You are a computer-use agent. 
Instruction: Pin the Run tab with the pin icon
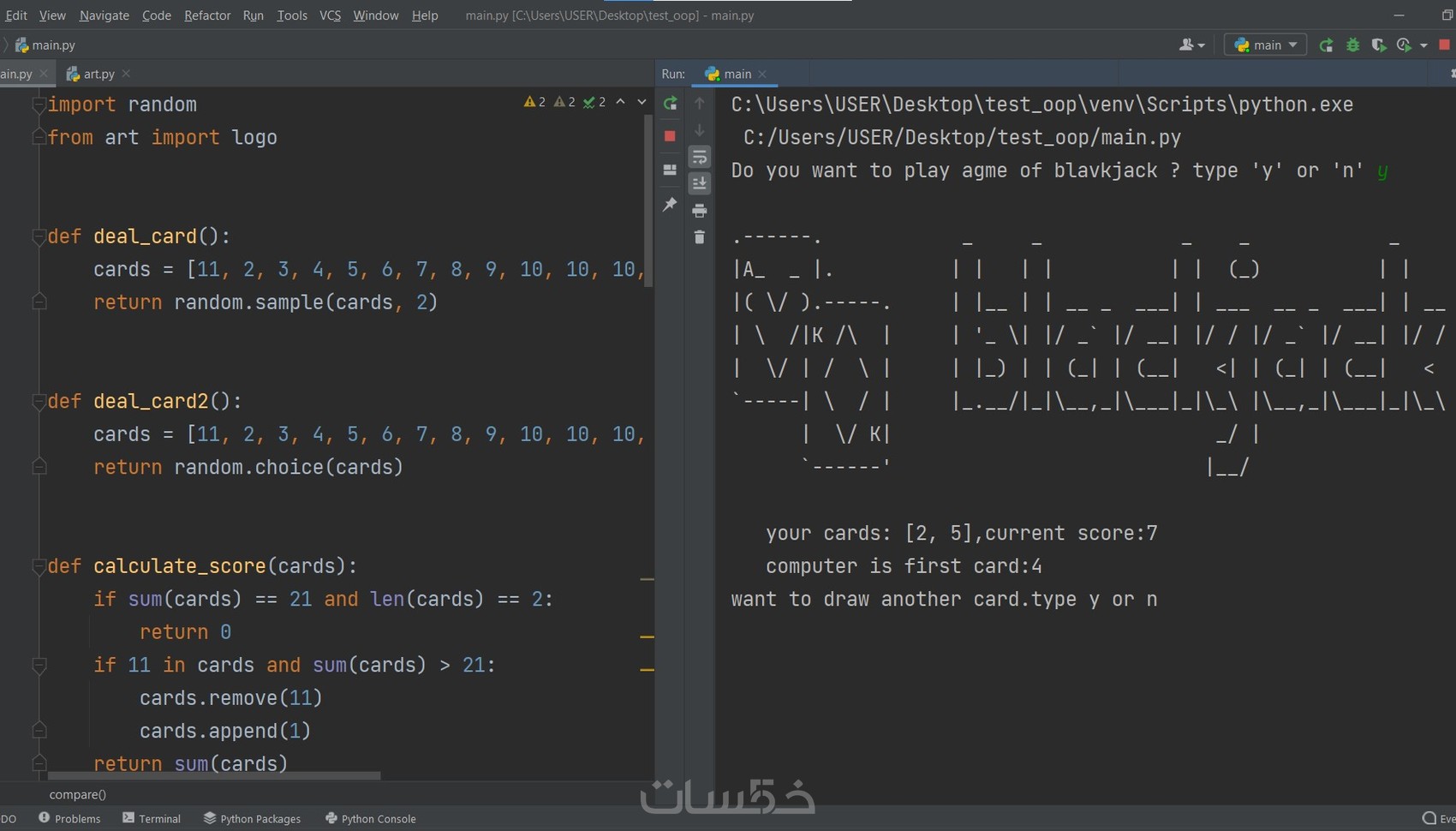[670, 204]
